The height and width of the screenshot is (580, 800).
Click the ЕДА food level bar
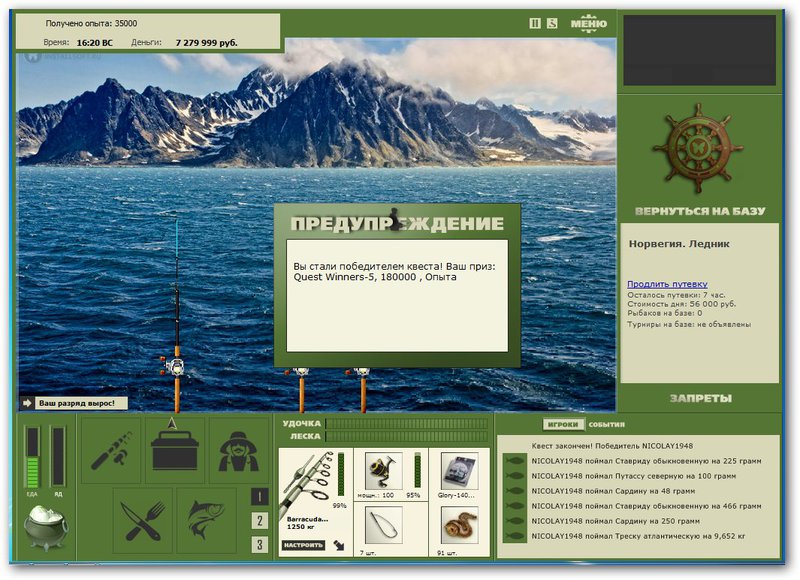[33, 458]
